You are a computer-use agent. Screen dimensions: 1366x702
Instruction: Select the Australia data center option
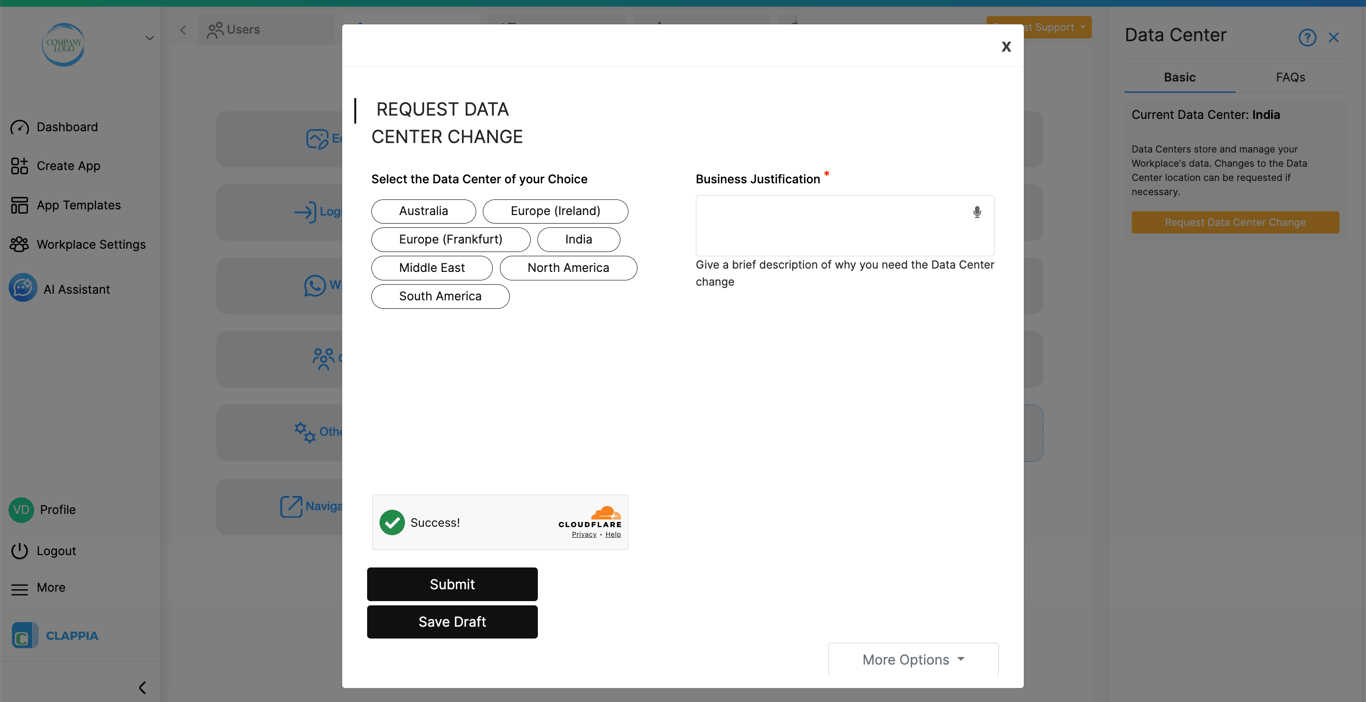pyautogui.click(x=424, y=211)
